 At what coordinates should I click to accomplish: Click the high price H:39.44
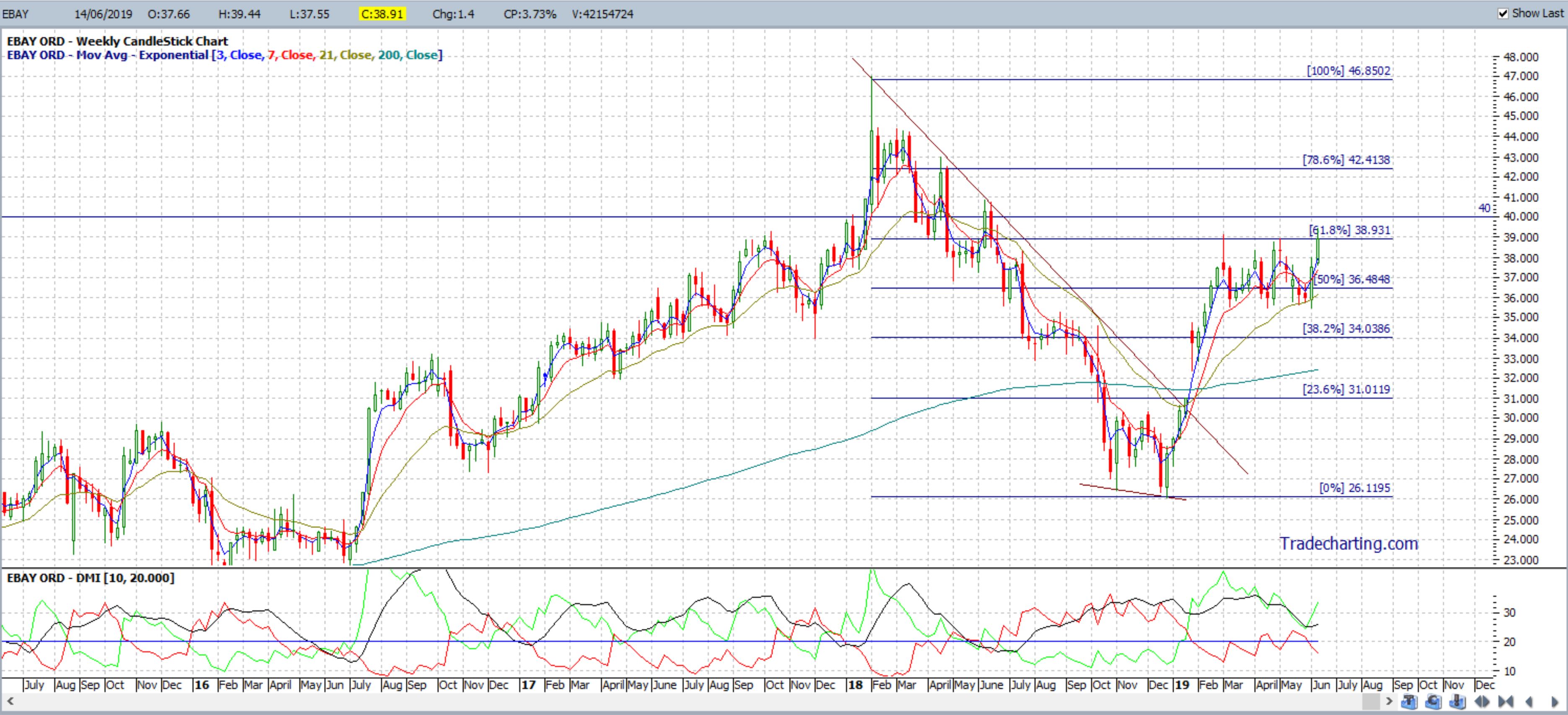tap(239, 14)
